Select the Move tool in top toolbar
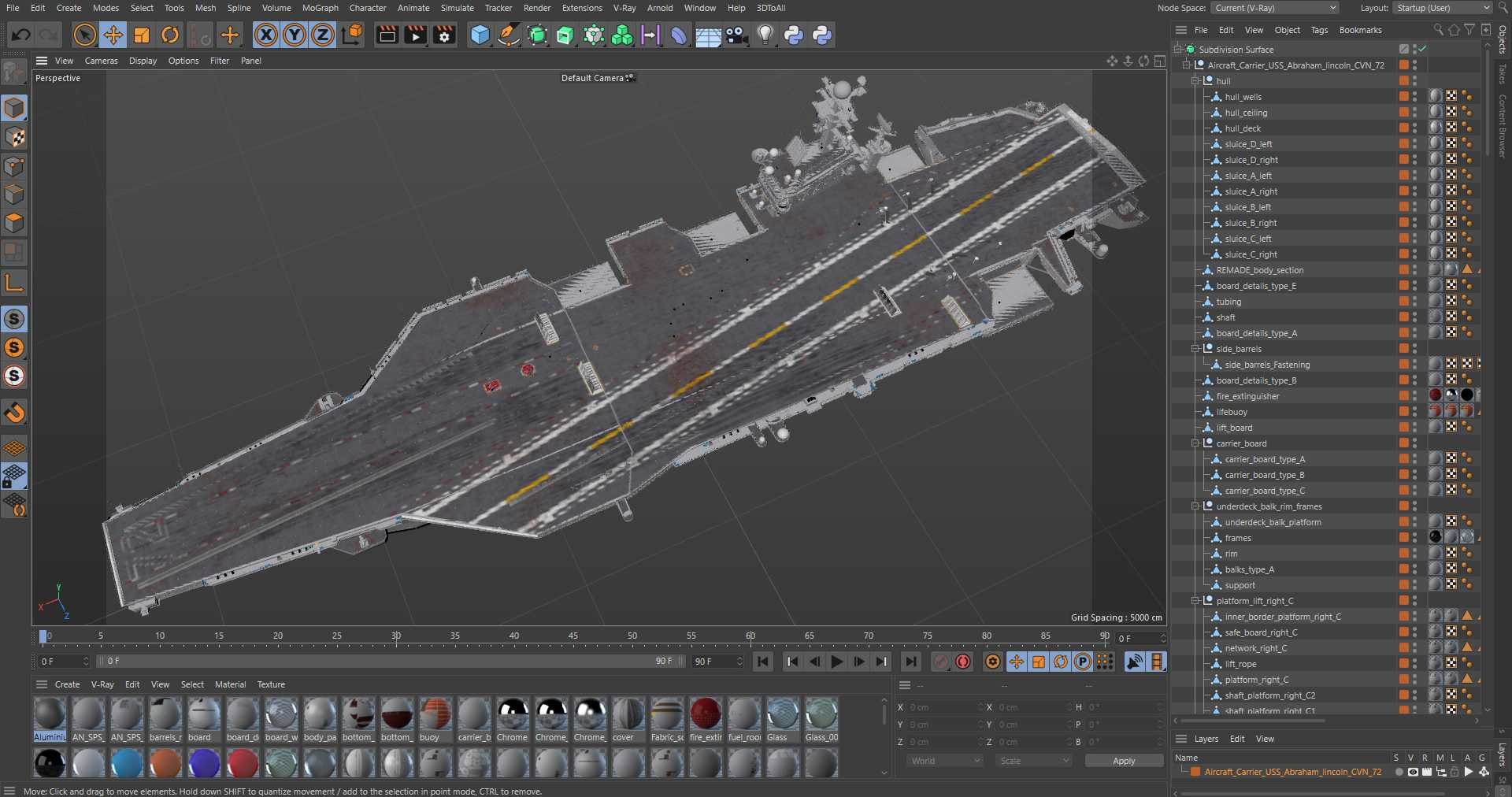This screenshot has height=797, width=1512. point(113,35)
